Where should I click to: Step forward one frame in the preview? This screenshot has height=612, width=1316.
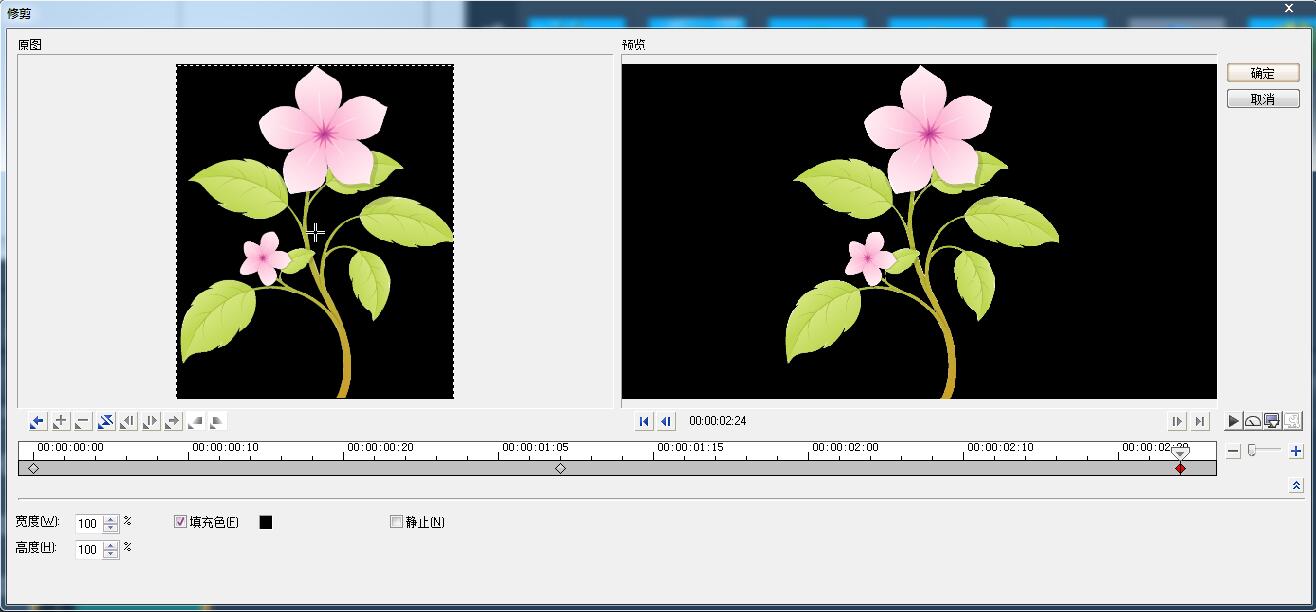pos(1178,422)
